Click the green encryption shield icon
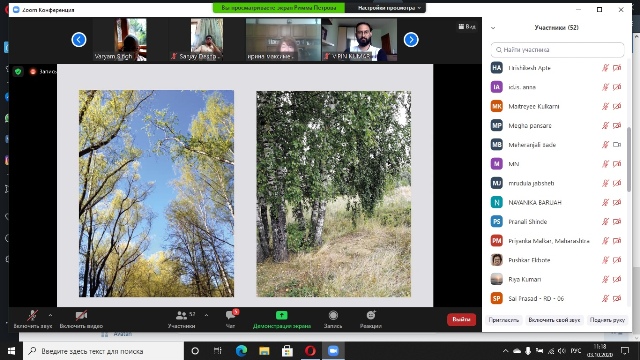This screenshot has width=640, height=360. click(x=18, y=72)
